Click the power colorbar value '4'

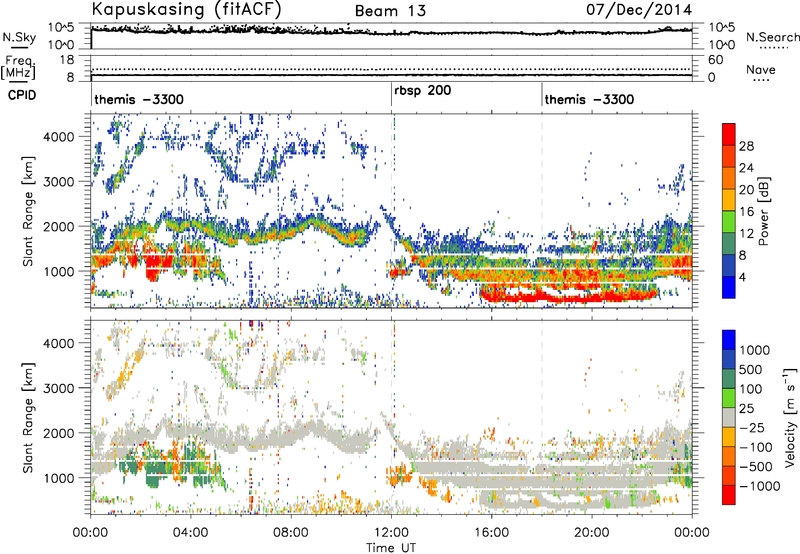point(743,278)
